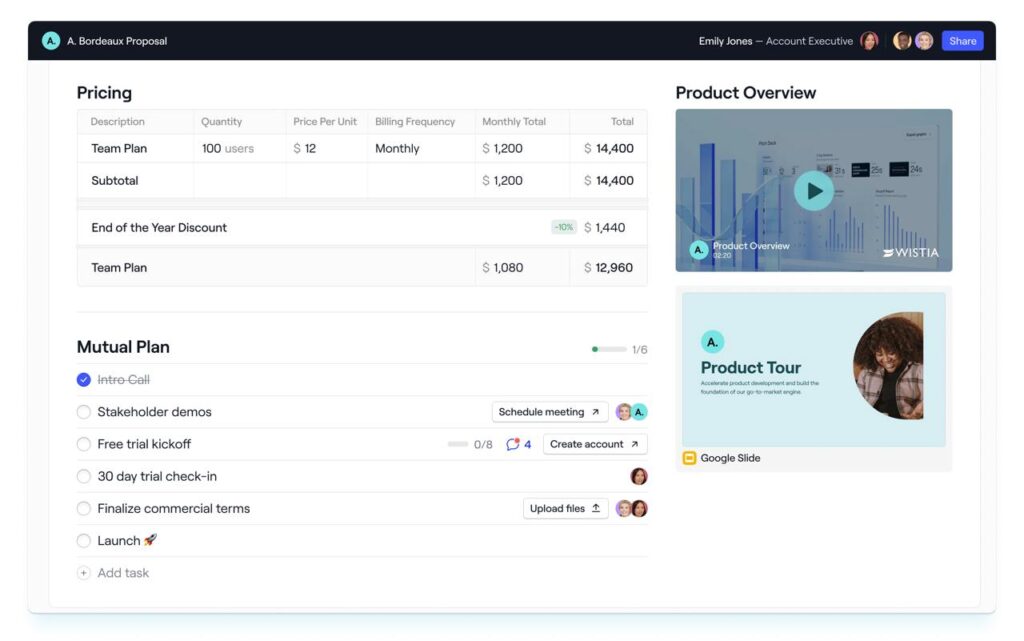
Task: Check off Free trial kickoff task
Action: click(84, 444)
